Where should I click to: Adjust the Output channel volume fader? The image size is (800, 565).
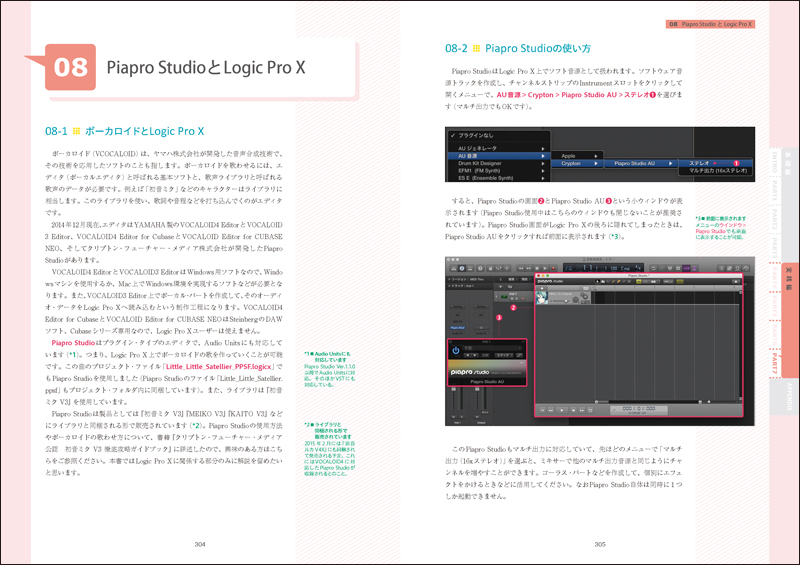tap(477, 389)
